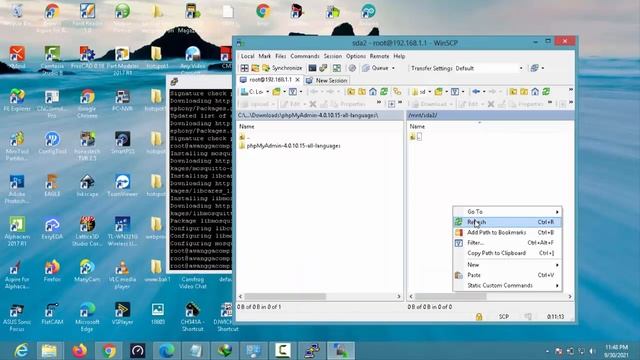Viewport: 640px width, 360px height.
Task: Click remote panel parent directory icon
Action: click(x=513, y=92)
